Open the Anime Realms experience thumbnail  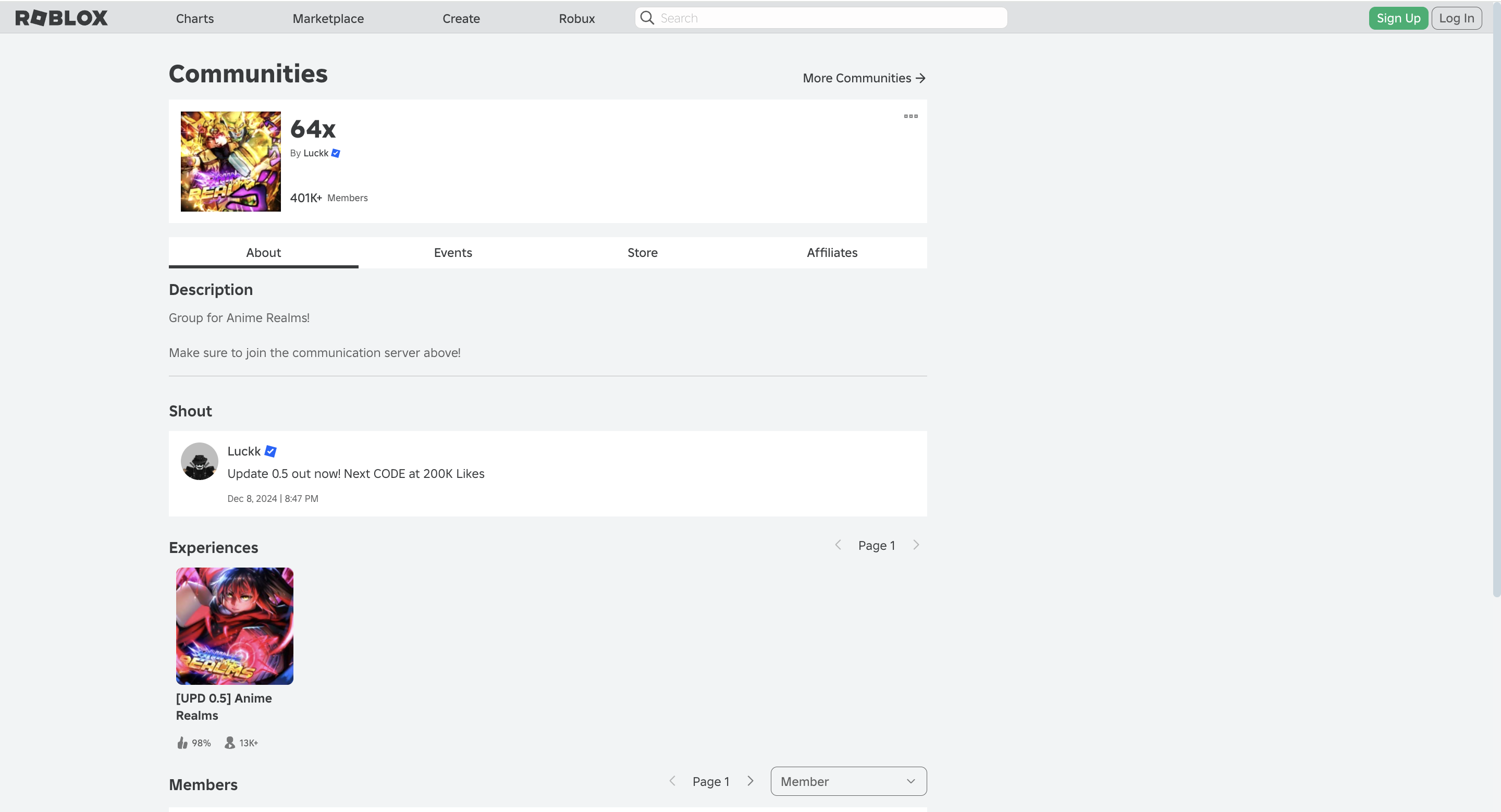coord(235,626)
